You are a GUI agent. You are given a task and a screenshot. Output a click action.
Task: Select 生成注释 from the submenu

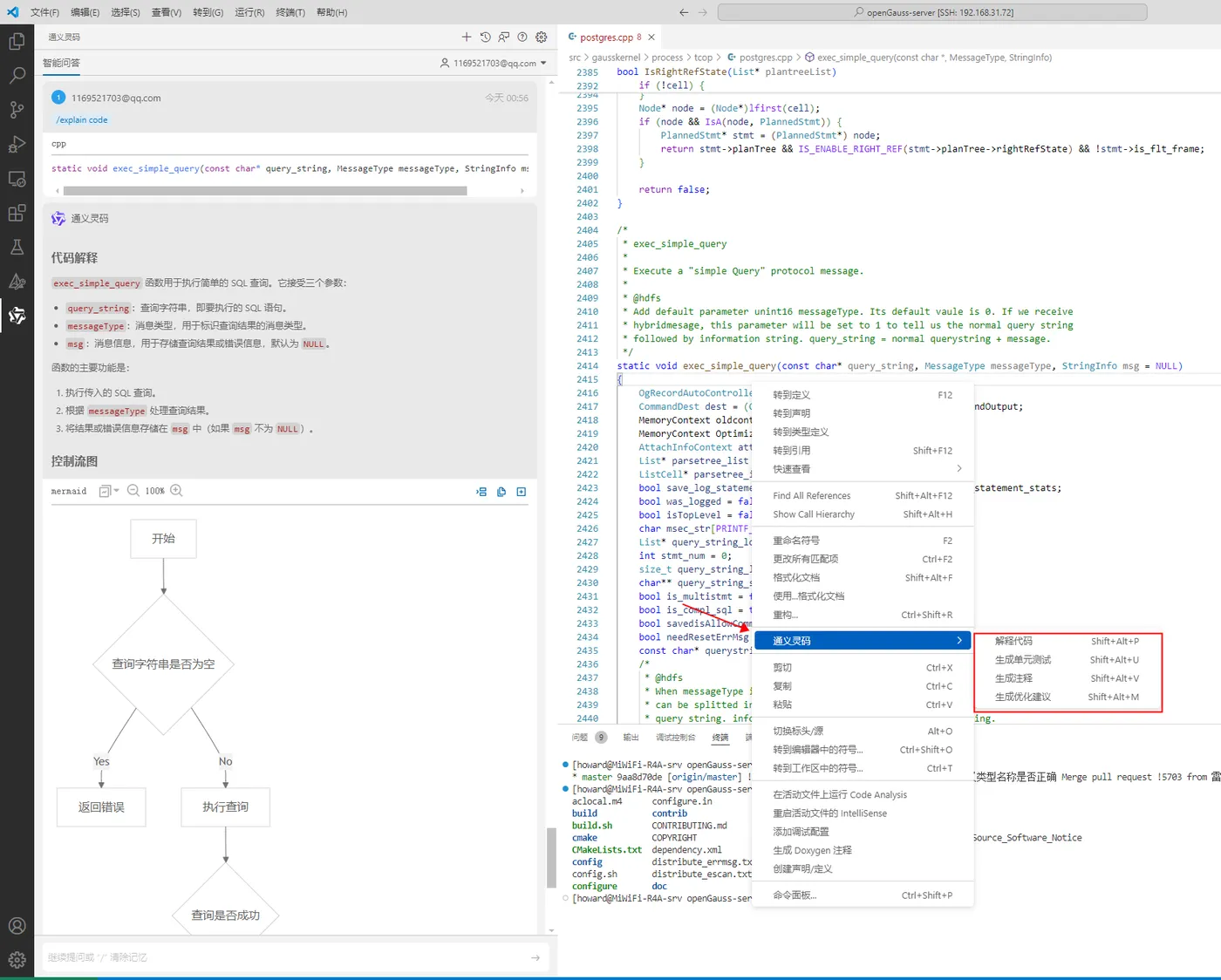1068,678
